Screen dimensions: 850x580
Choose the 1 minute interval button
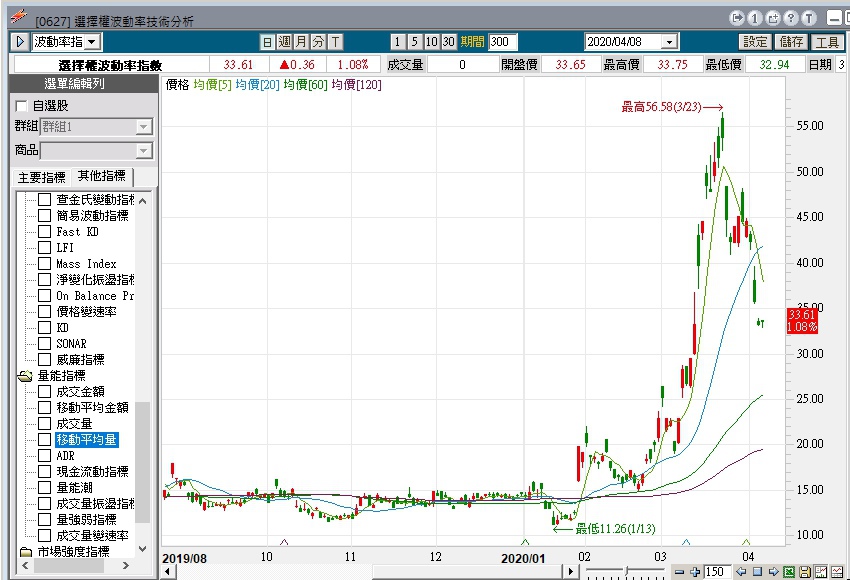(x=397, y=42)
